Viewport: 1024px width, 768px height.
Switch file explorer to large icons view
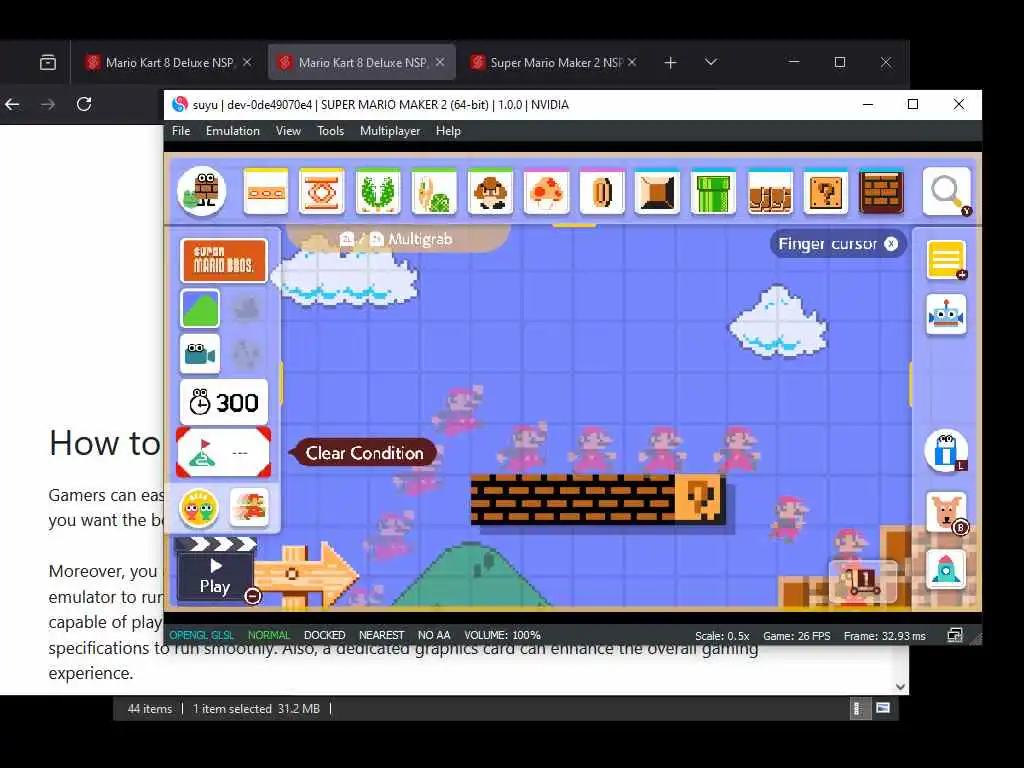coord(883,708)
